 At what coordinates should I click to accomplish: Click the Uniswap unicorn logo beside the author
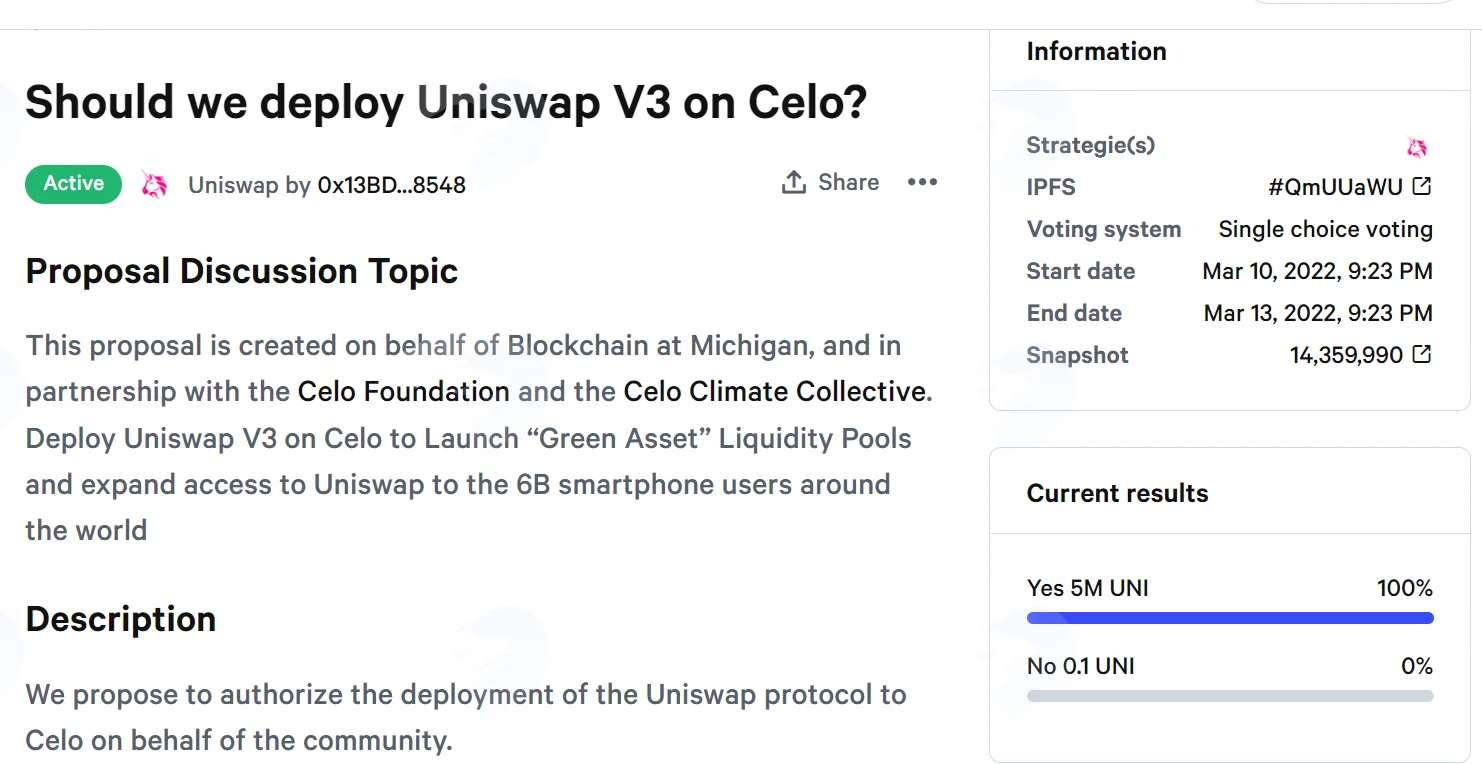tap(154, 185)
